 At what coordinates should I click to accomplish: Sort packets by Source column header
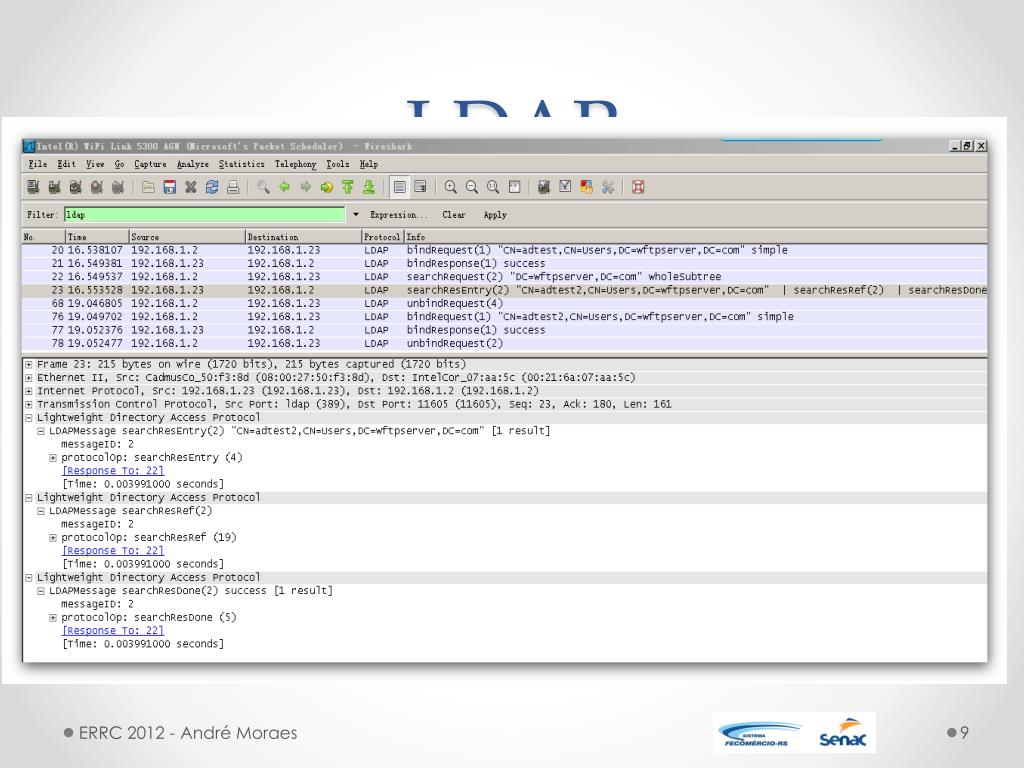(187, 236)
